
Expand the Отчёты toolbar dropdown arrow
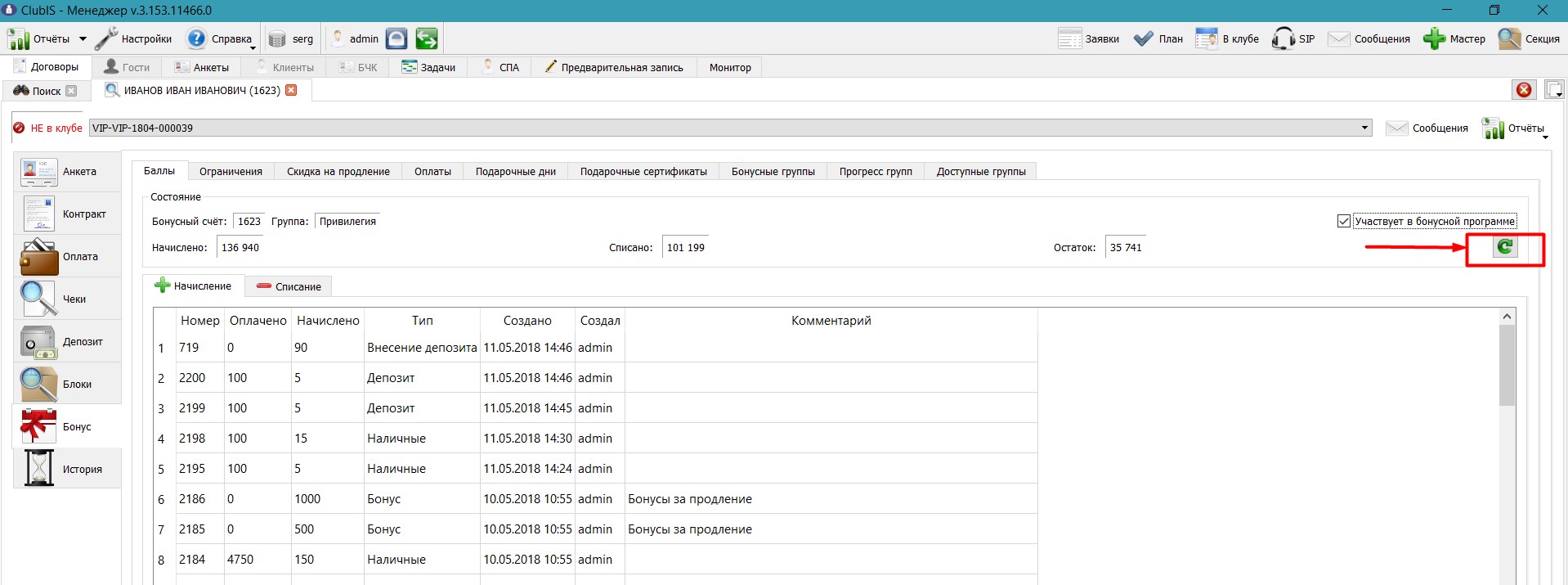[x=82, y=38]
